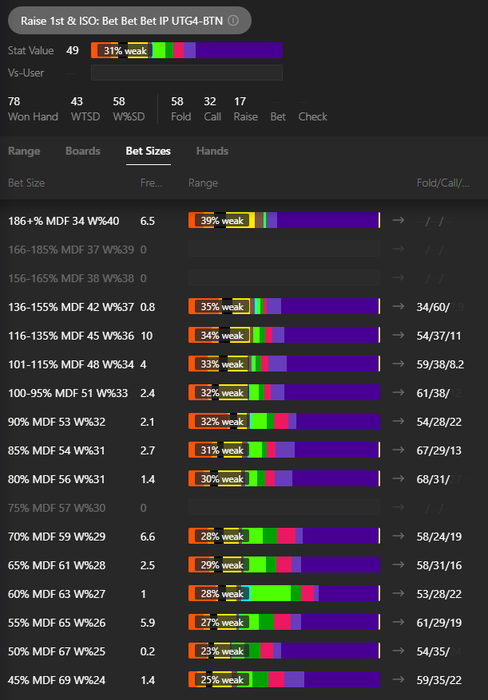488x700 pixels.
Task: Click the 67/29/13 fold/call/raise value
Action: (439, 450)
